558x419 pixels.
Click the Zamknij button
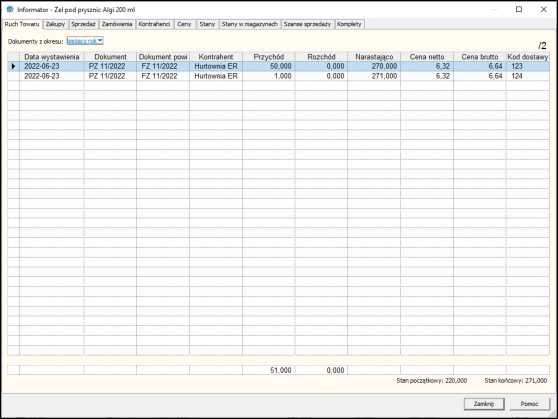[484, 404]
